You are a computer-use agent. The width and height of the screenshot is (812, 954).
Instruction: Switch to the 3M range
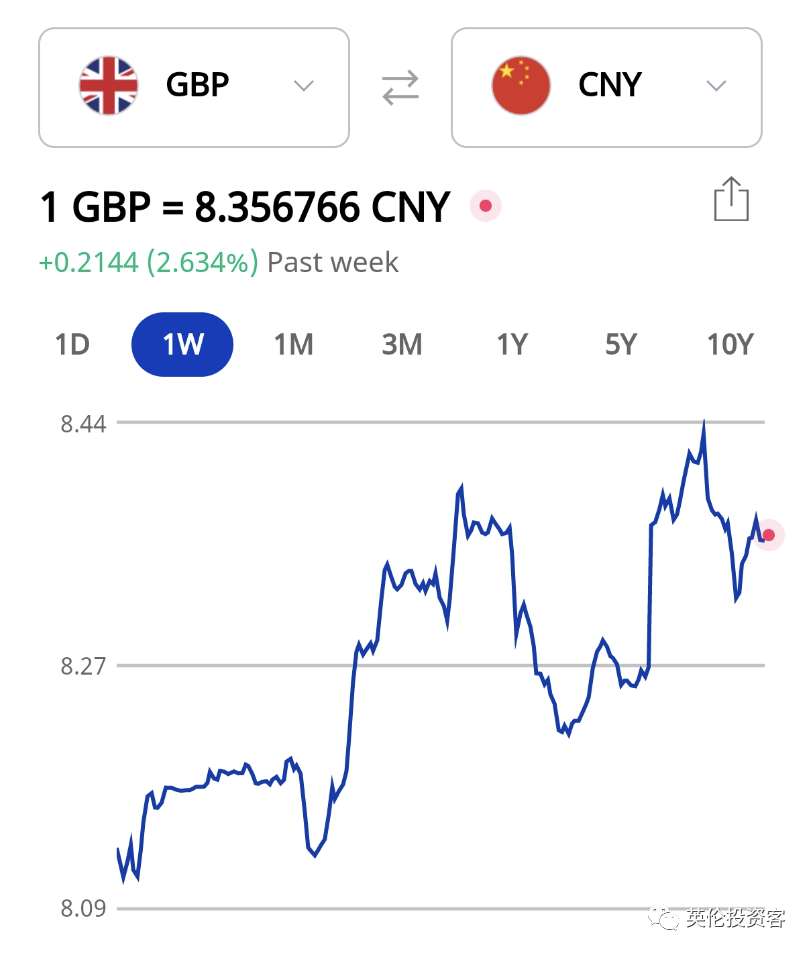click(401, 344)
